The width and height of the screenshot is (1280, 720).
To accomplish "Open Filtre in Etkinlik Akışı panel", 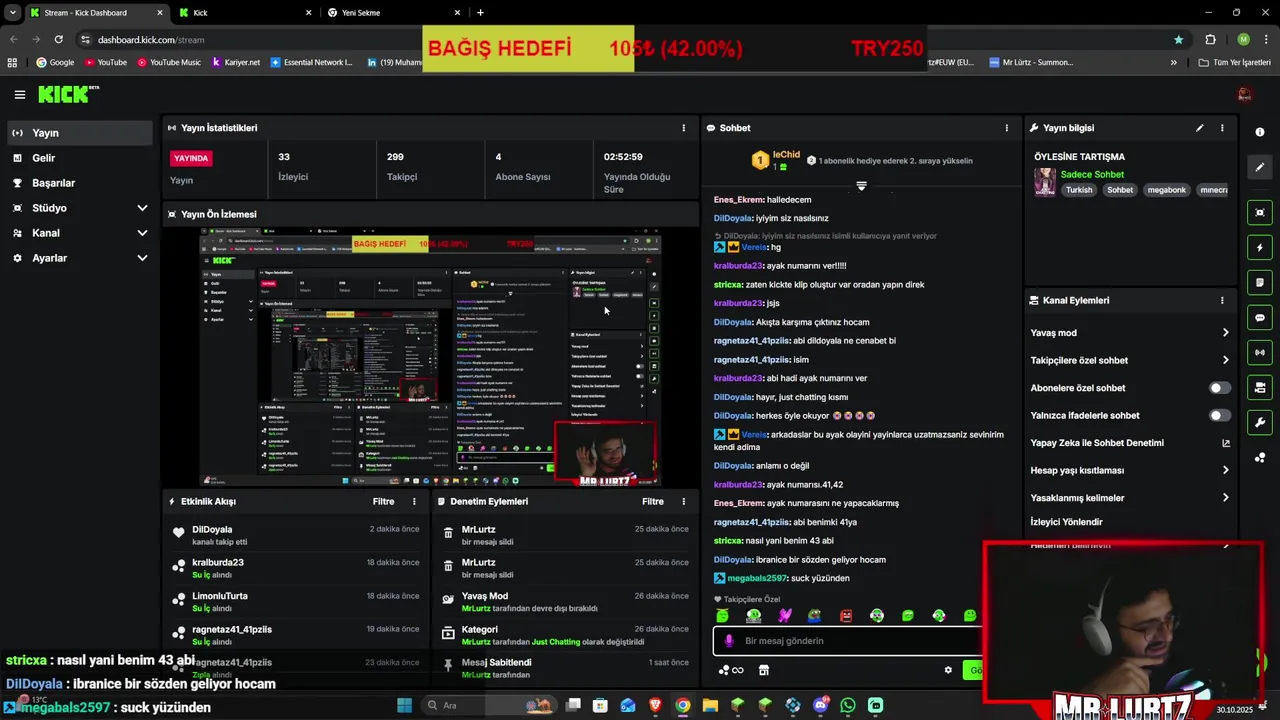I will pyautogui.click(x=383, y=502).
